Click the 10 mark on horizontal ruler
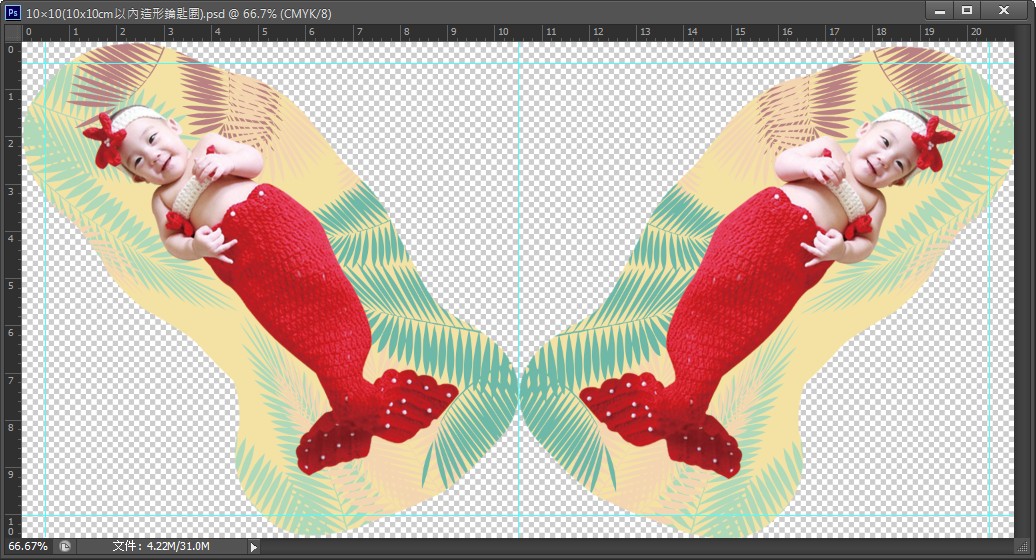 point(502,32)
